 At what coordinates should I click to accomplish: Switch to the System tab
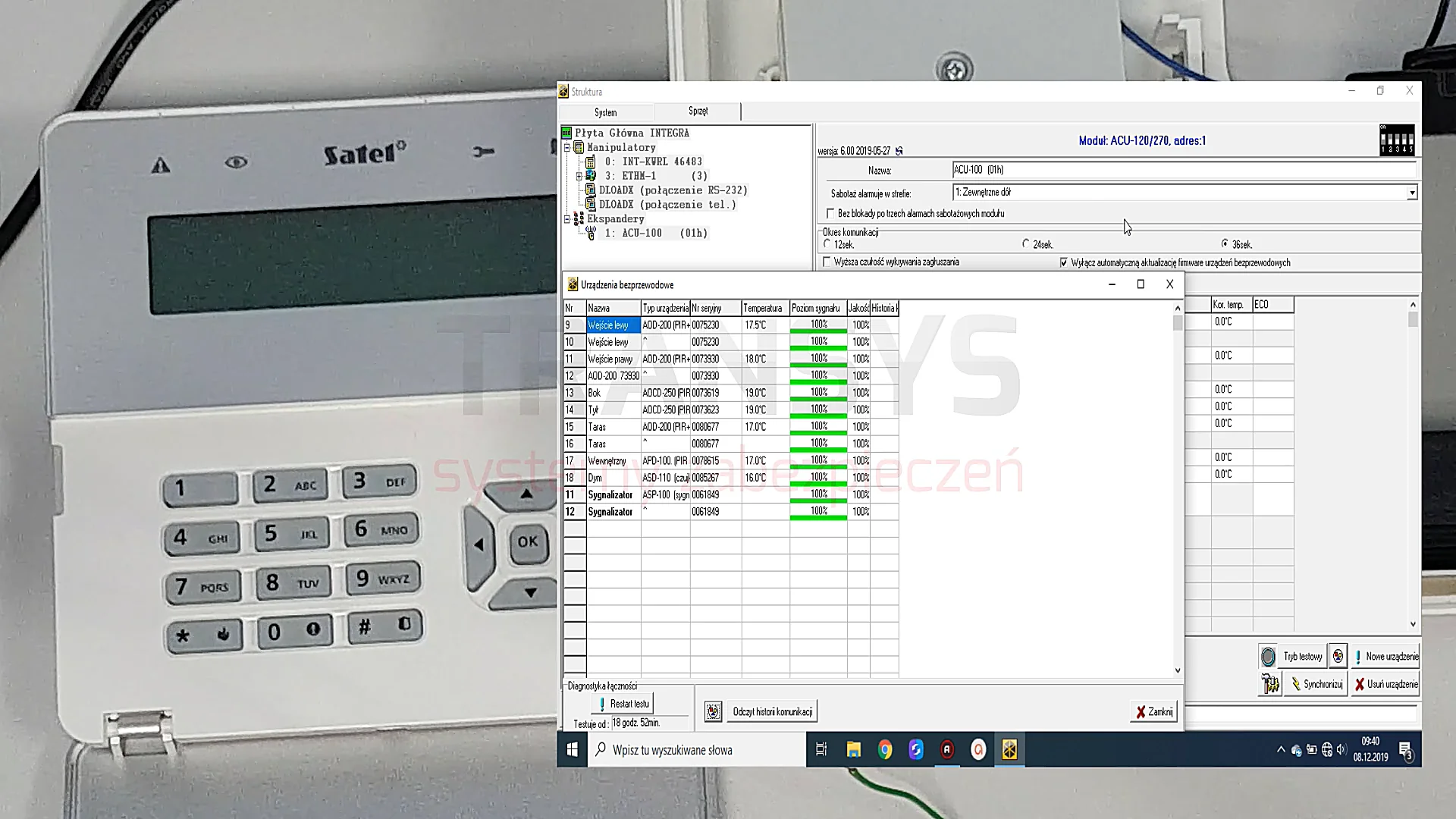pos(605,113)
